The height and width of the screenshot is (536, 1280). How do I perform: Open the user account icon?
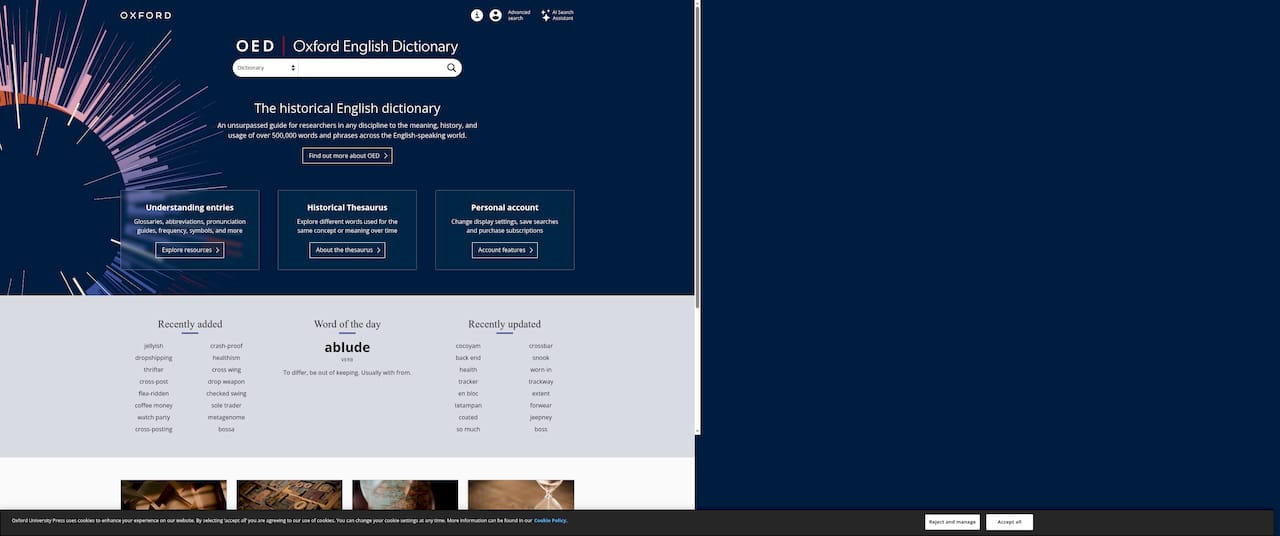point(495,15)
